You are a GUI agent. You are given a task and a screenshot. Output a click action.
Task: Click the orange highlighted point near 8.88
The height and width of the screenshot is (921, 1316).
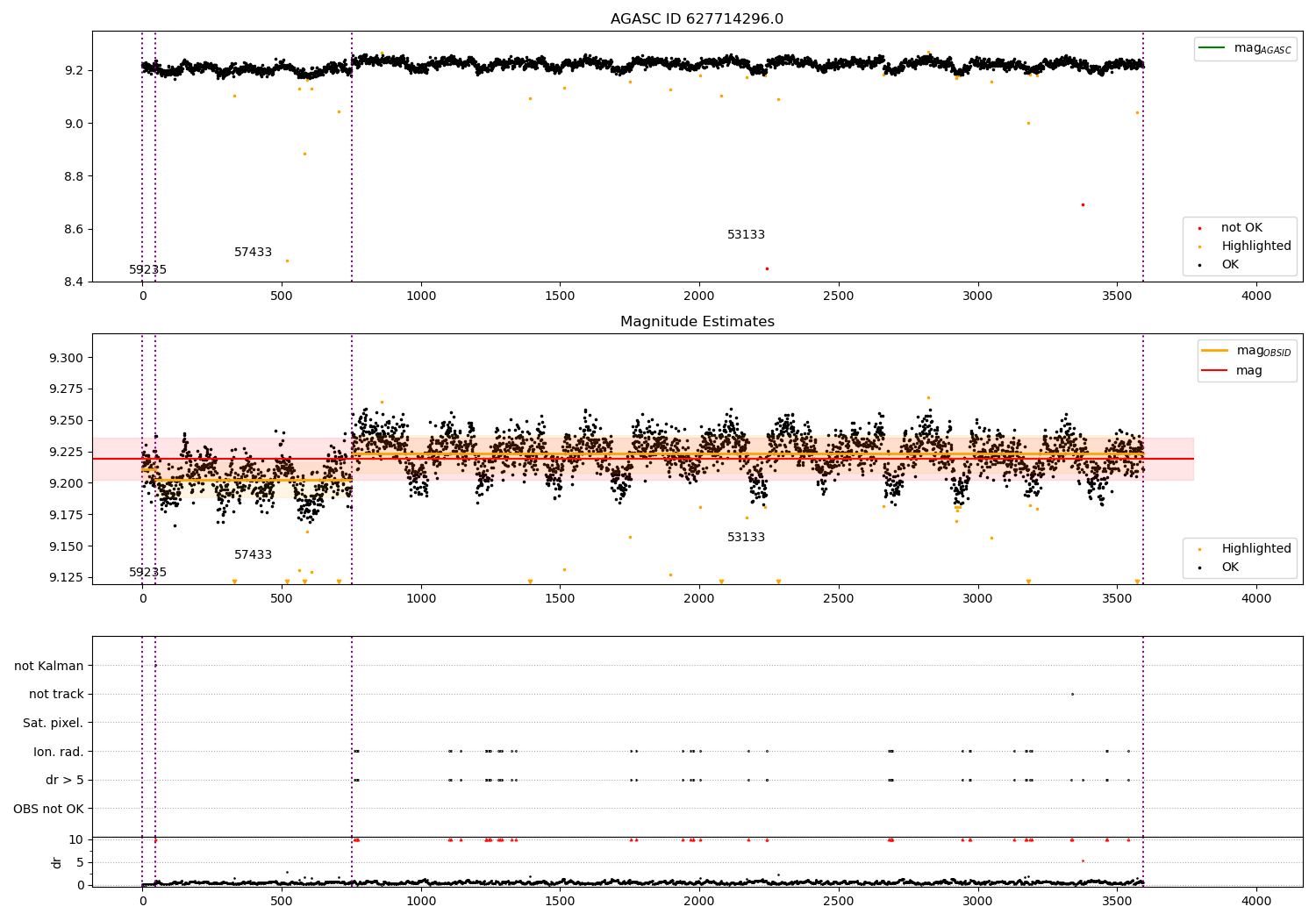coord(304,153)
